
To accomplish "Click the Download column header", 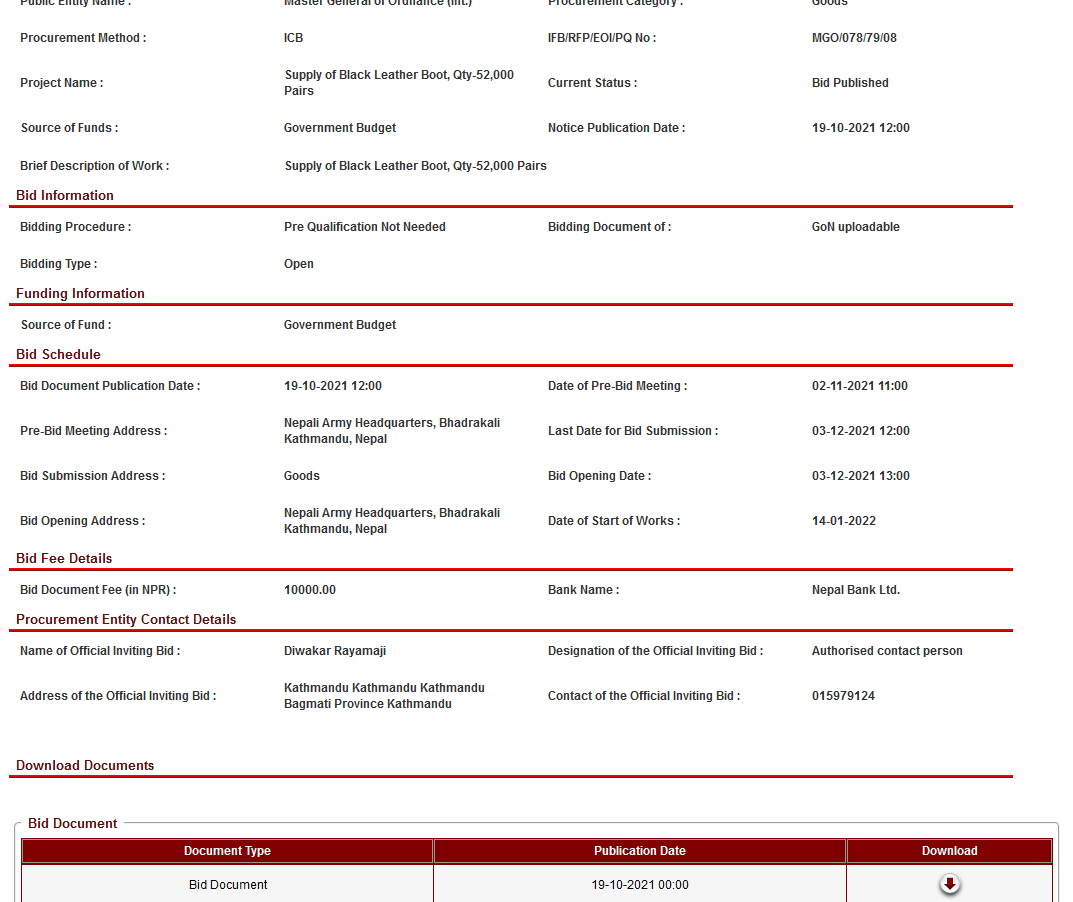I will click(949, 851).
